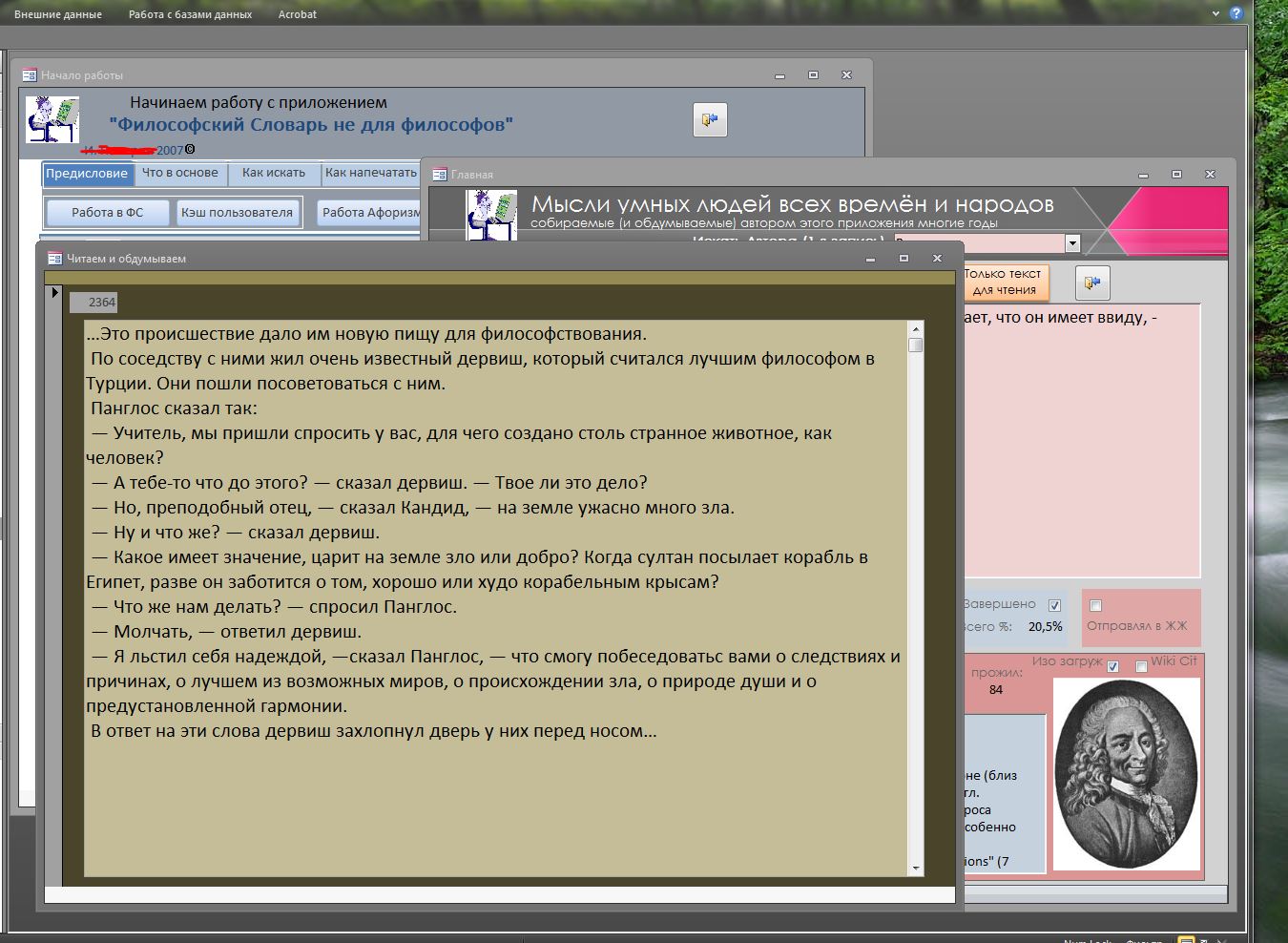Maximize the Читаем и обдумываем window
This screenshot has height=943, width=1288.
[x=904, y=259]
